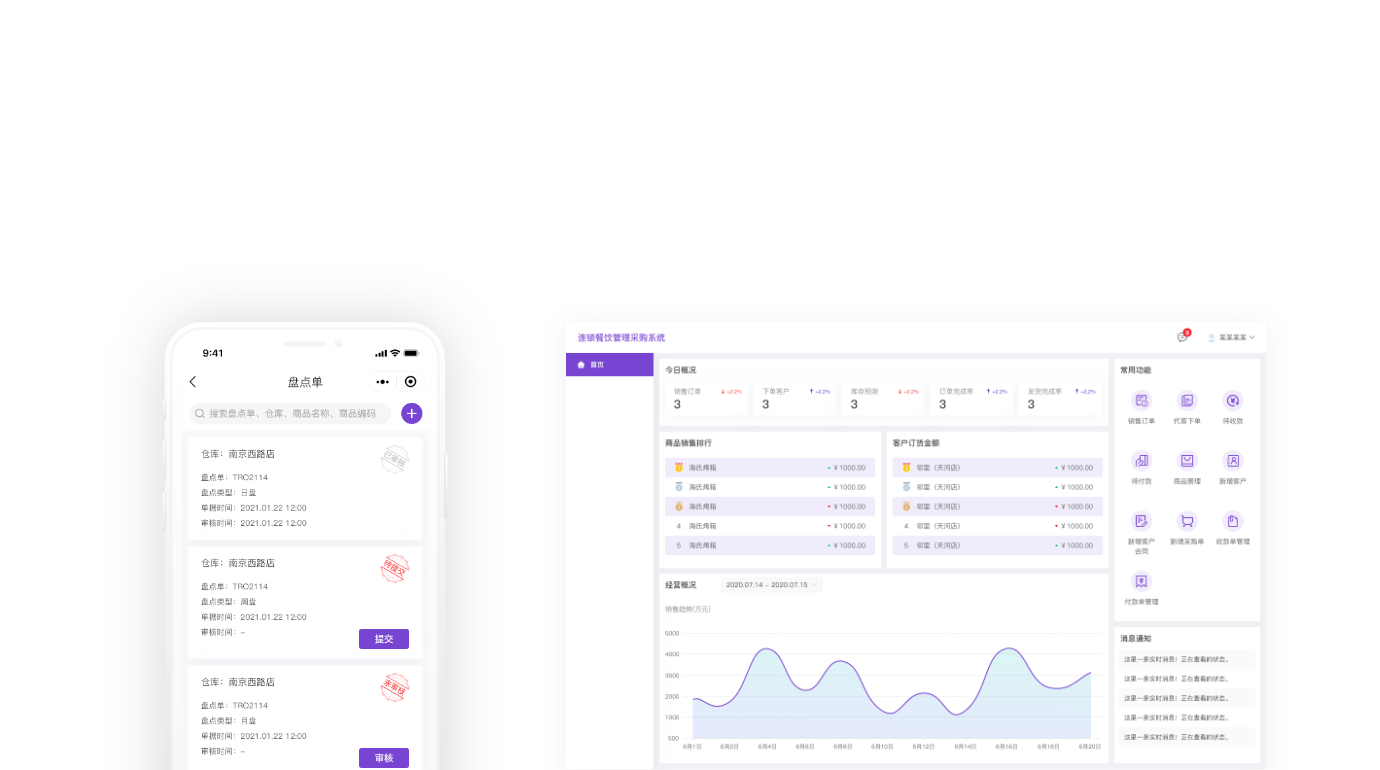Open the 收款单管理 icon
The image size is (1380, 770).
click(1233, 521)
